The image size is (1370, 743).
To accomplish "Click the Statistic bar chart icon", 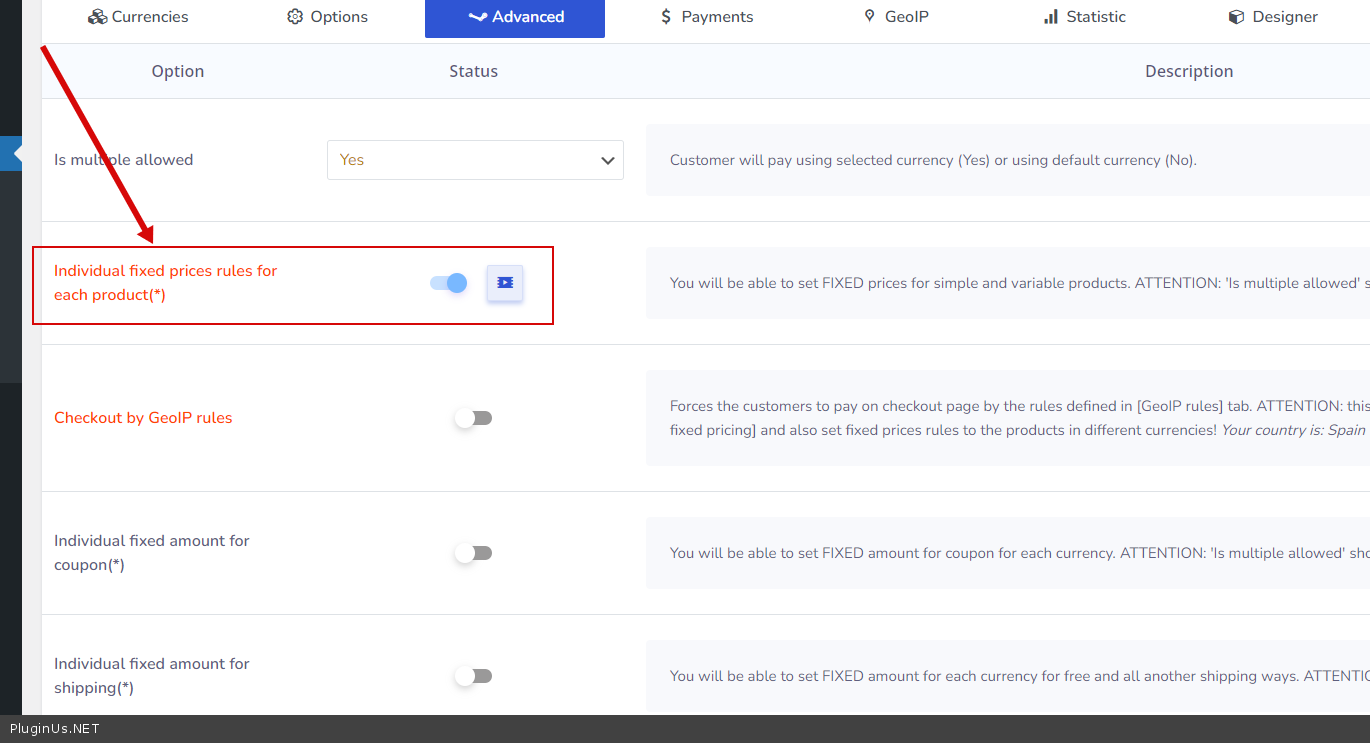I will [x=1051, y=17].
